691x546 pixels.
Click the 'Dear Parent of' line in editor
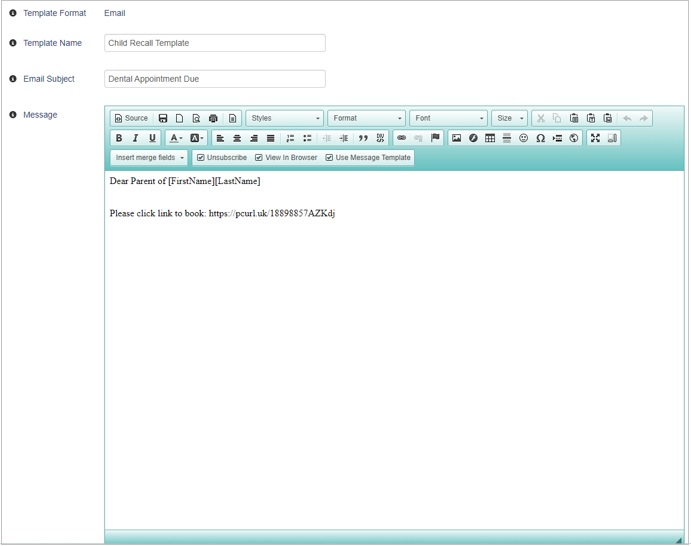point(185,181)
